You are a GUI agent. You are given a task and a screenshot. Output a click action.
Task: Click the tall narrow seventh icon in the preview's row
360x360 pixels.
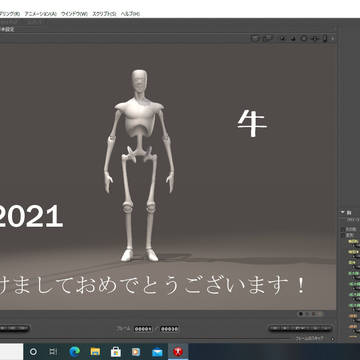tap(325, 38)
